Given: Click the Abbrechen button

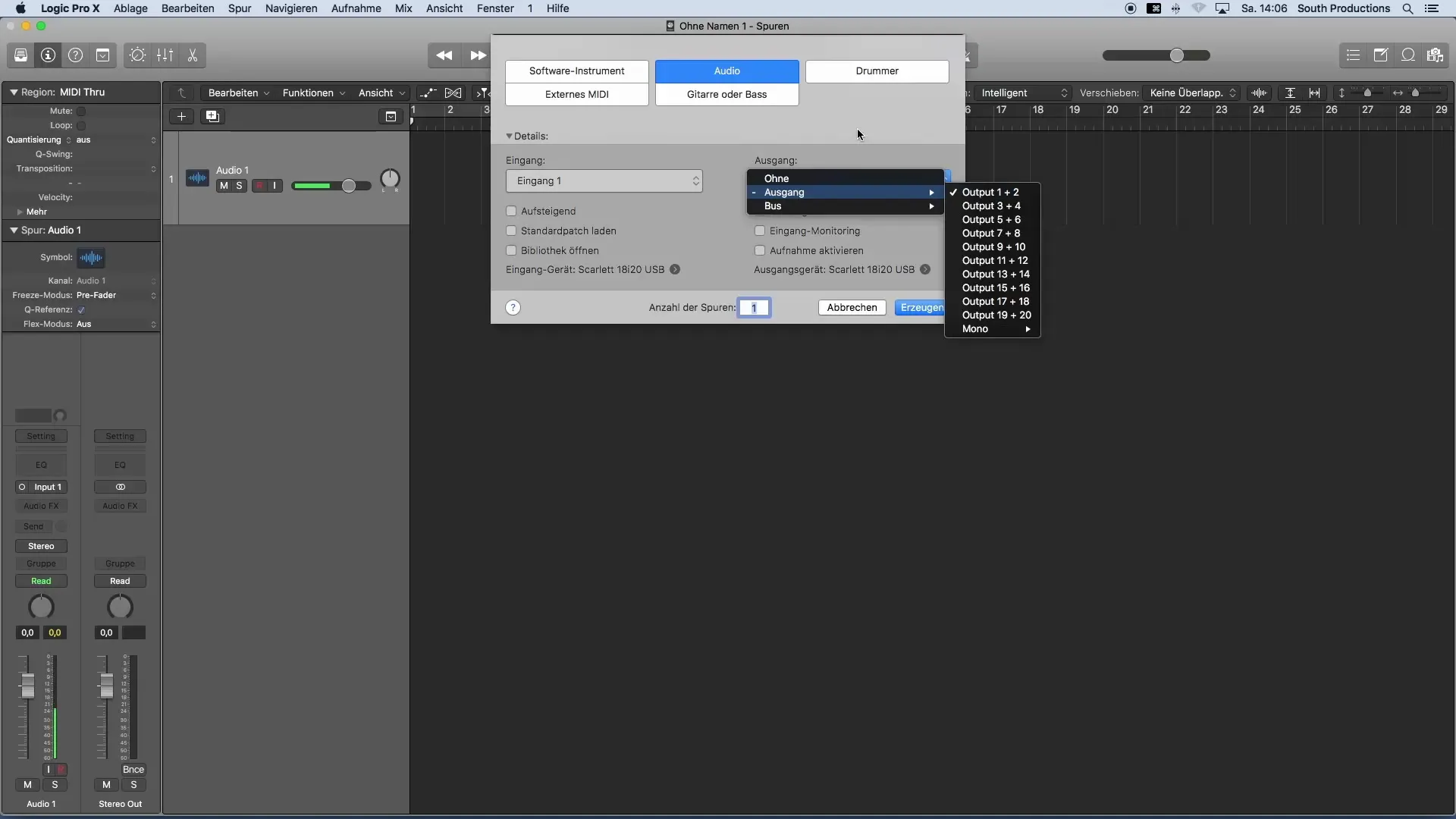Looking at the screenshot, I should pyautogui.click(x=852, y=307).
